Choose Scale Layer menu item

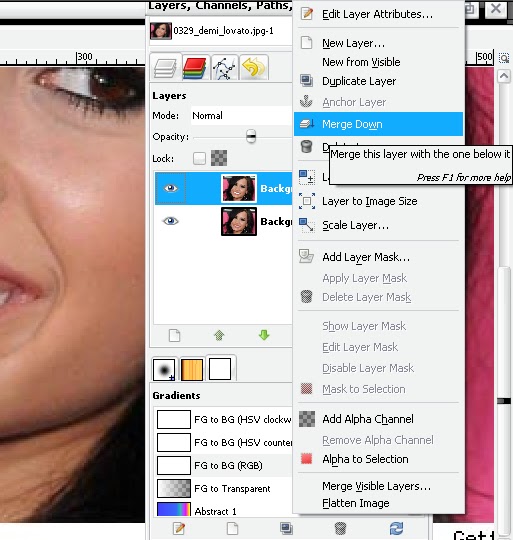coord(378,225)
